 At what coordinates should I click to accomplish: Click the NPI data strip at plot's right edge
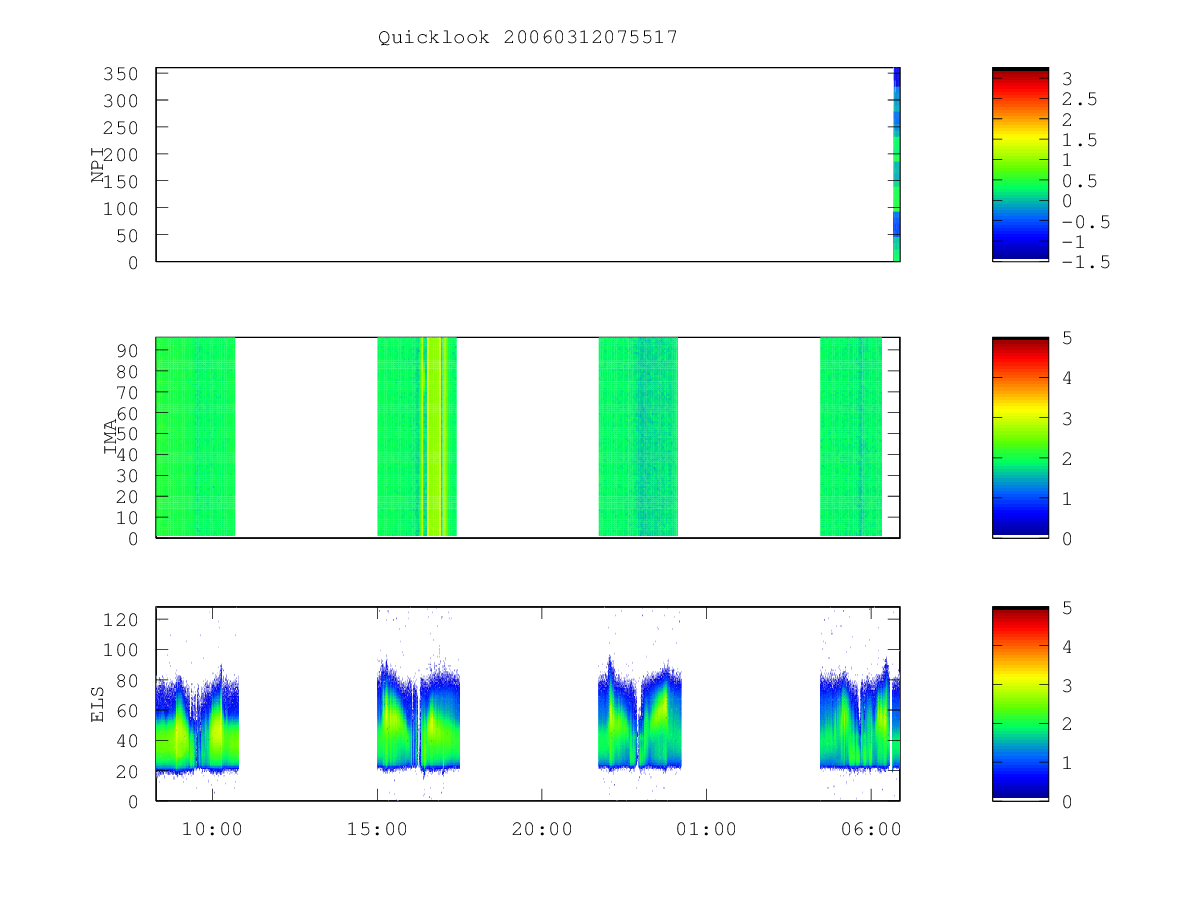point(896,164)
